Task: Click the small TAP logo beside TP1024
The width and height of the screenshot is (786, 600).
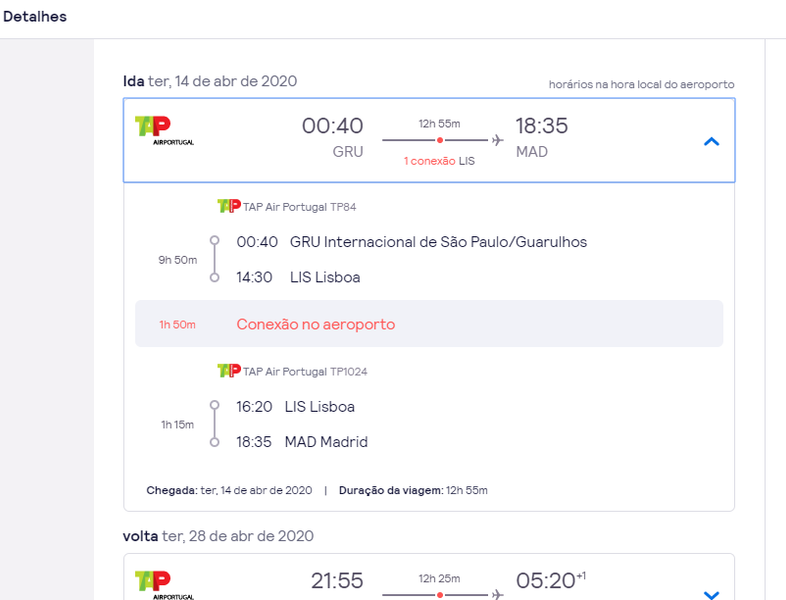Action: tap(229, 370)
